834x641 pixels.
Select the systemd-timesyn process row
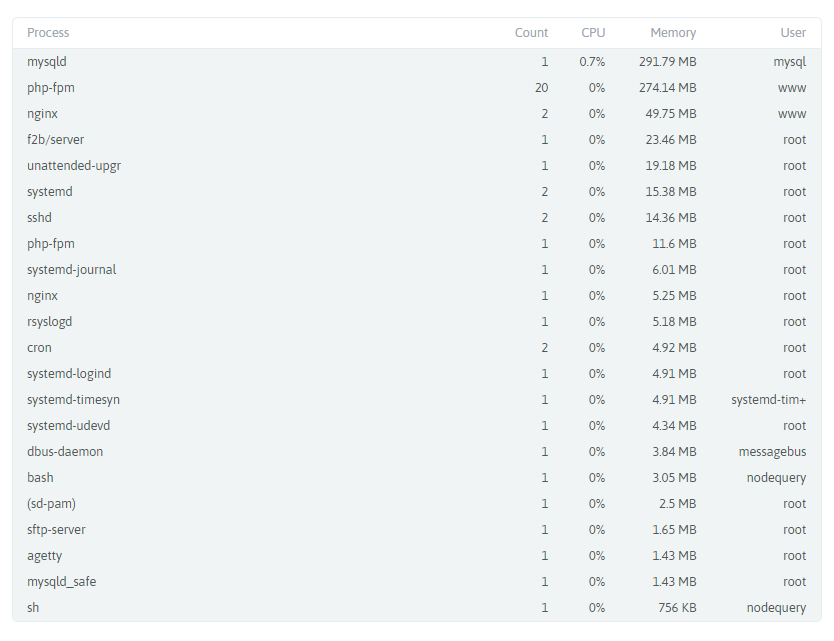click(x=73, y=400)
